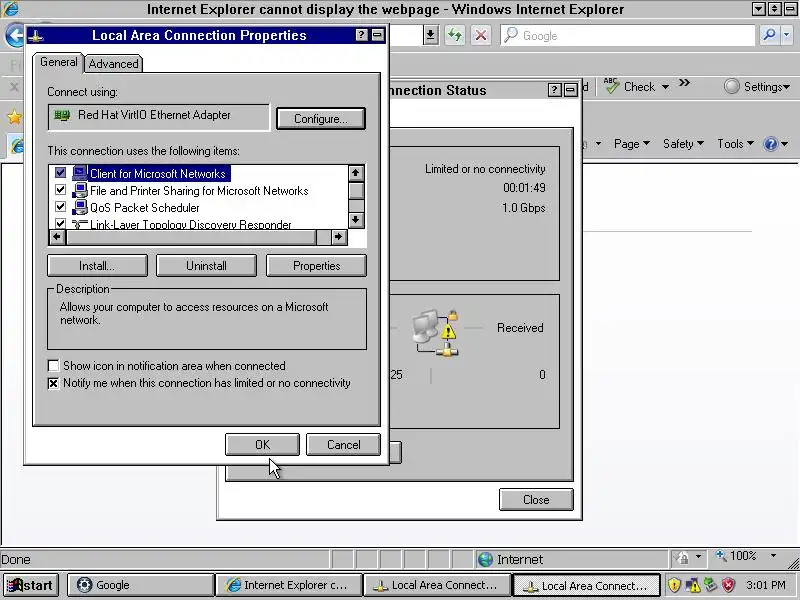Click the items list scroll down arrow

point(356,220)
